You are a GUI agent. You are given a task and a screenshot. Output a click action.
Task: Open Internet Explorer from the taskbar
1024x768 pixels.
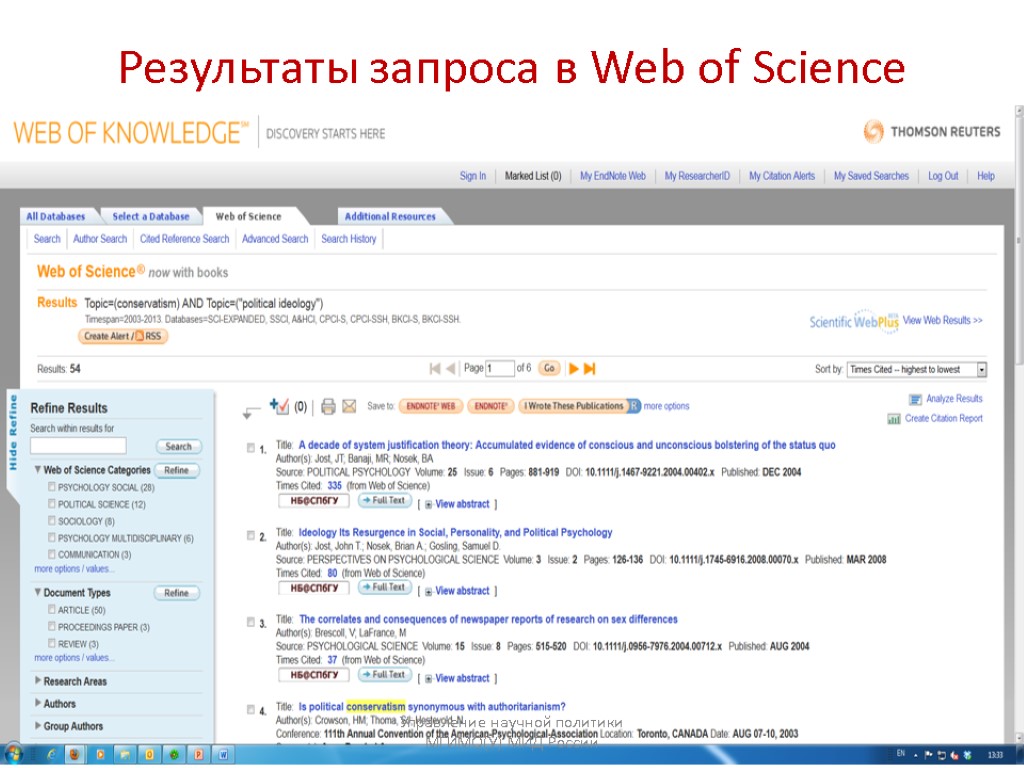click(51, 755)
